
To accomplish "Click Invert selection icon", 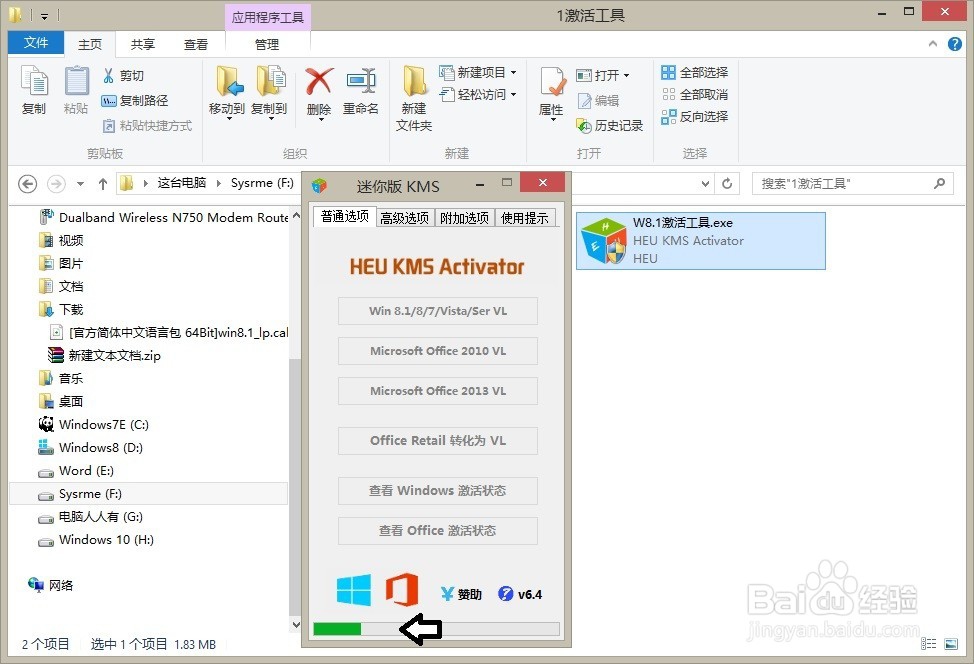I will [668, 117].
